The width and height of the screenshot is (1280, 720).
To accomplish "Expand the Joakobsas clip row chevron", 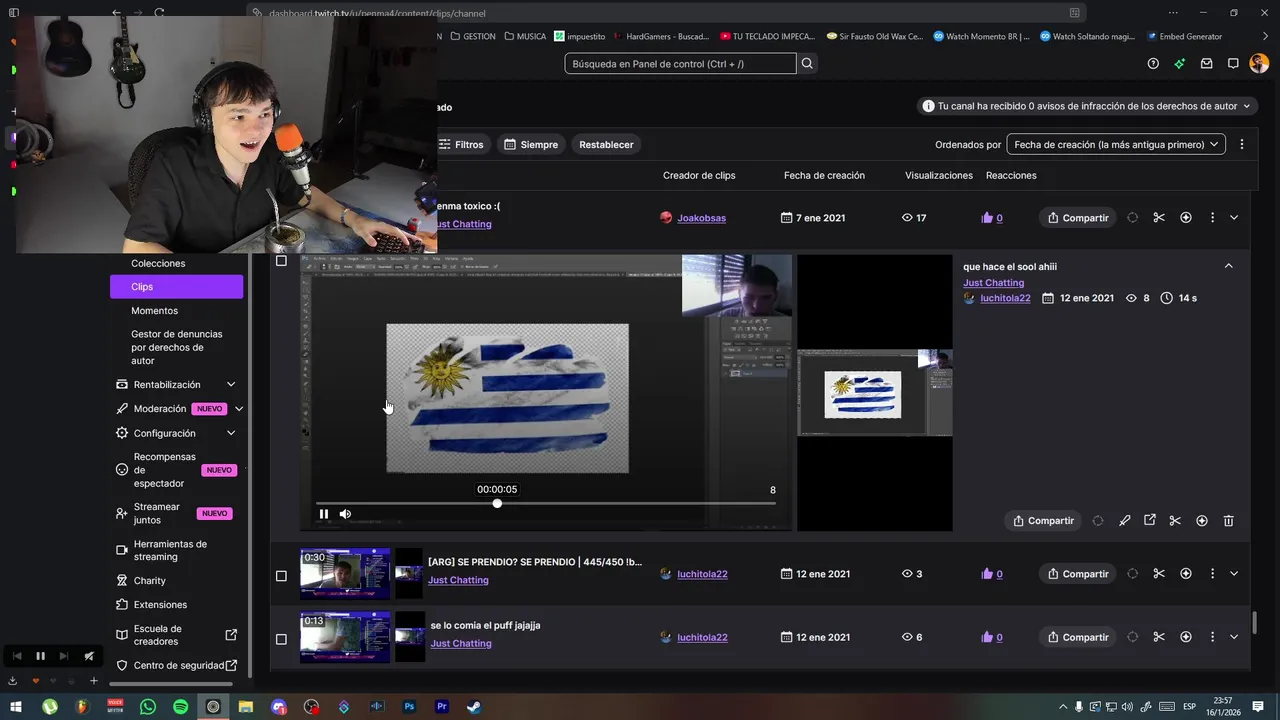I will click(1234, 218).
